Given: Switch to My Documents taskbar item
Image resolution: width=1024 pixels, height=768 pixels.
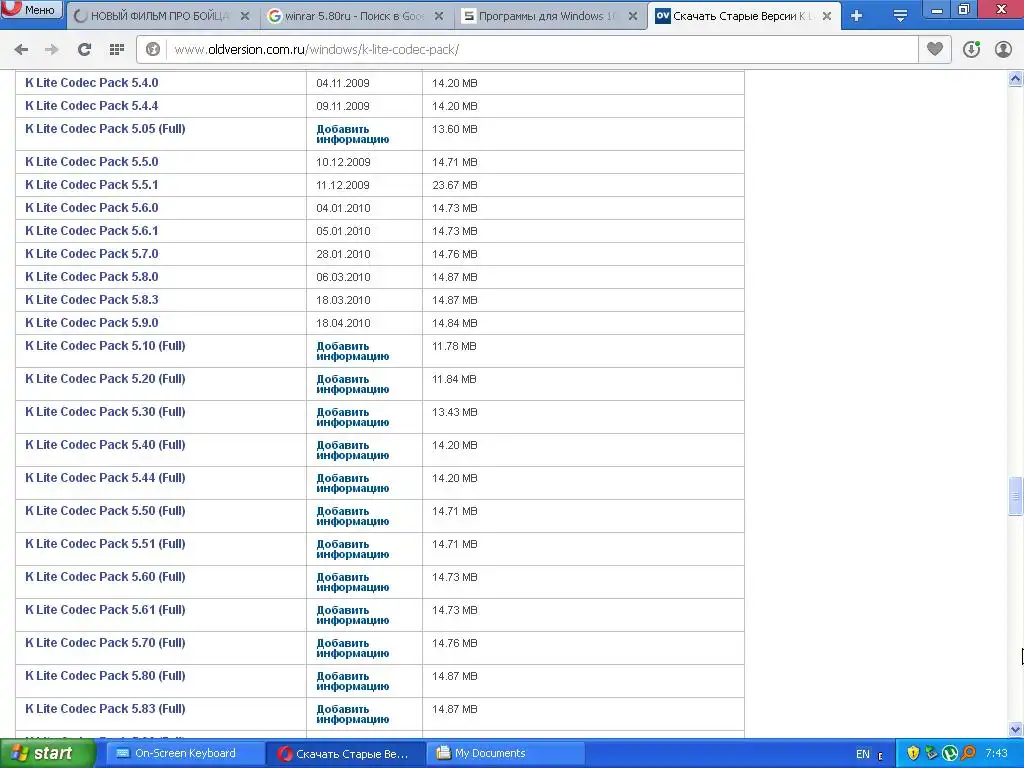Looking at the screenshot, I should (x=506, y=754).
